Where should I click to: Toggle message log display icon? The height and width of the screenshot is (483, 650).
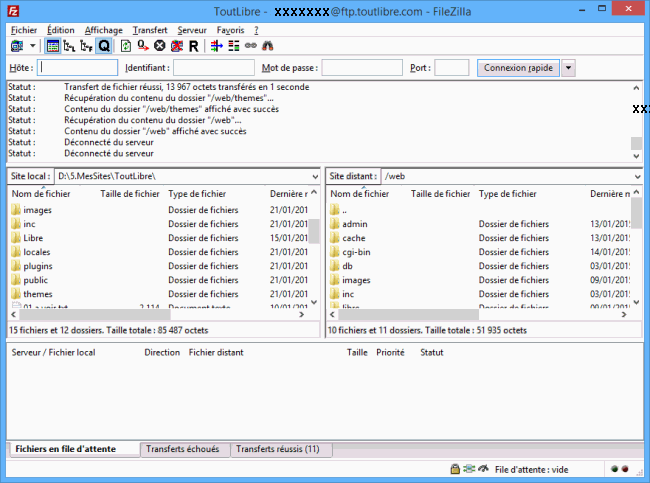point(53,46)
